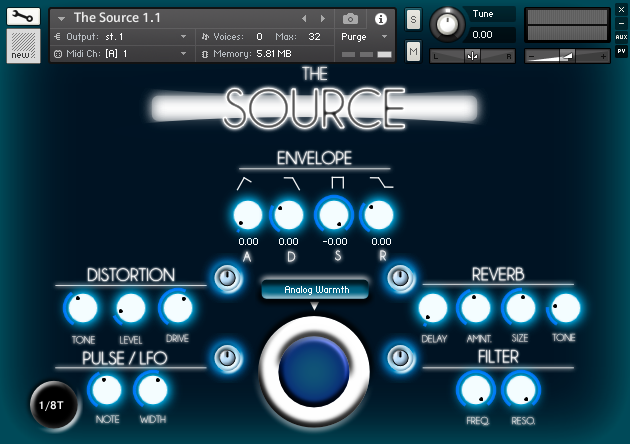Click the Tune knob in header
Image resolution: width=630 pixels, height=444 pixels.
pyautogui.click(x=448, y=23)
